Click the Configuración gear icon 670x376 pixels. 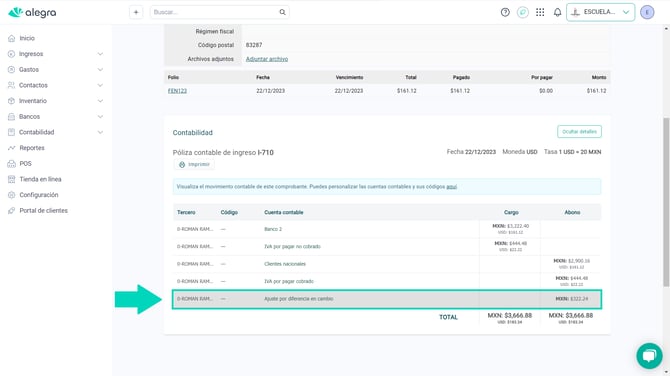(x=12, y=195)
